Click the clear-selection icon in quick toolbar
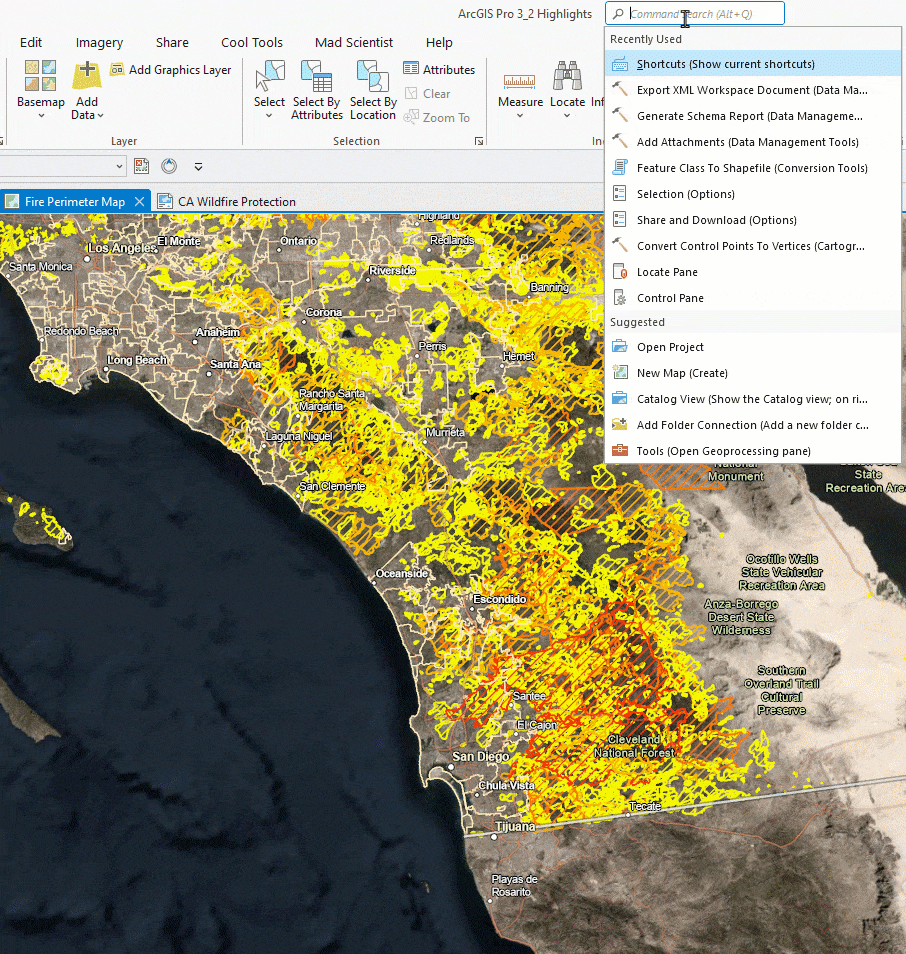This screenshot has height=954, width=906. tap(141, 165)
